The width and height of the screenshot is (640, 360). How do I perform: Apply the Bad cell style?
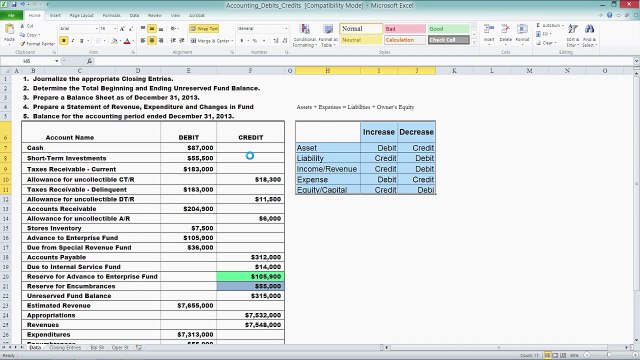[405, 29]
